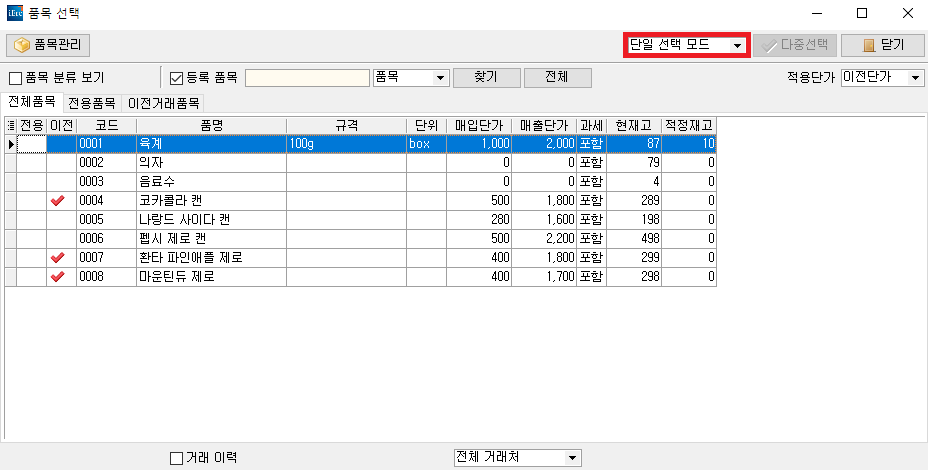This screenshot has width=929, height=470.
Task: Click the item search text field
Action: point(307,78)
